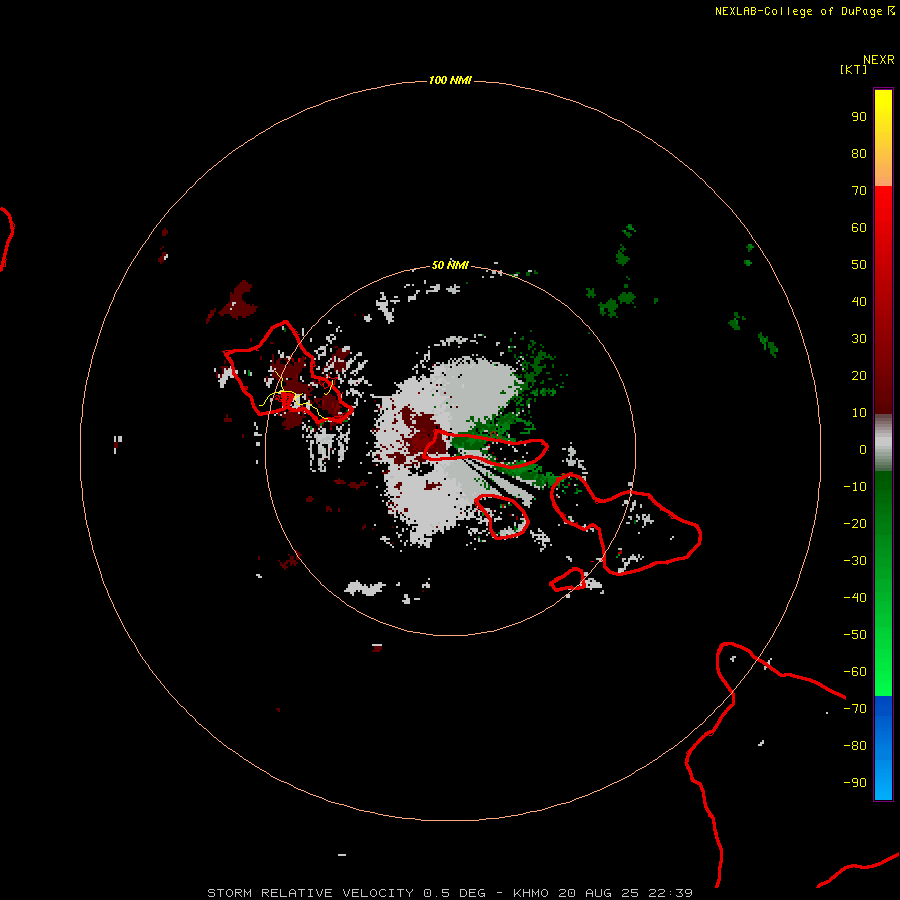The width and height of the screenshot is (900, 900).
Task: Click the -40 value on the velocity scale
Action: pyautogui.click(x=855, y=598)
